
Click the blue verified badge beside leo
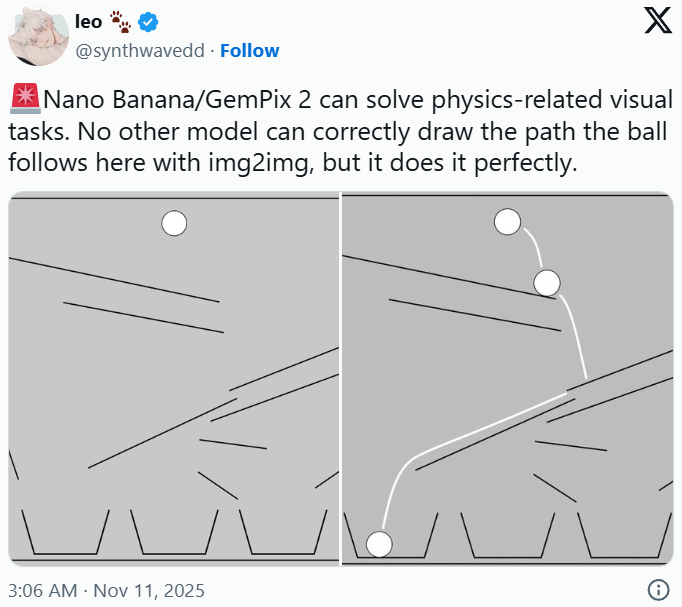pos(148,21)
